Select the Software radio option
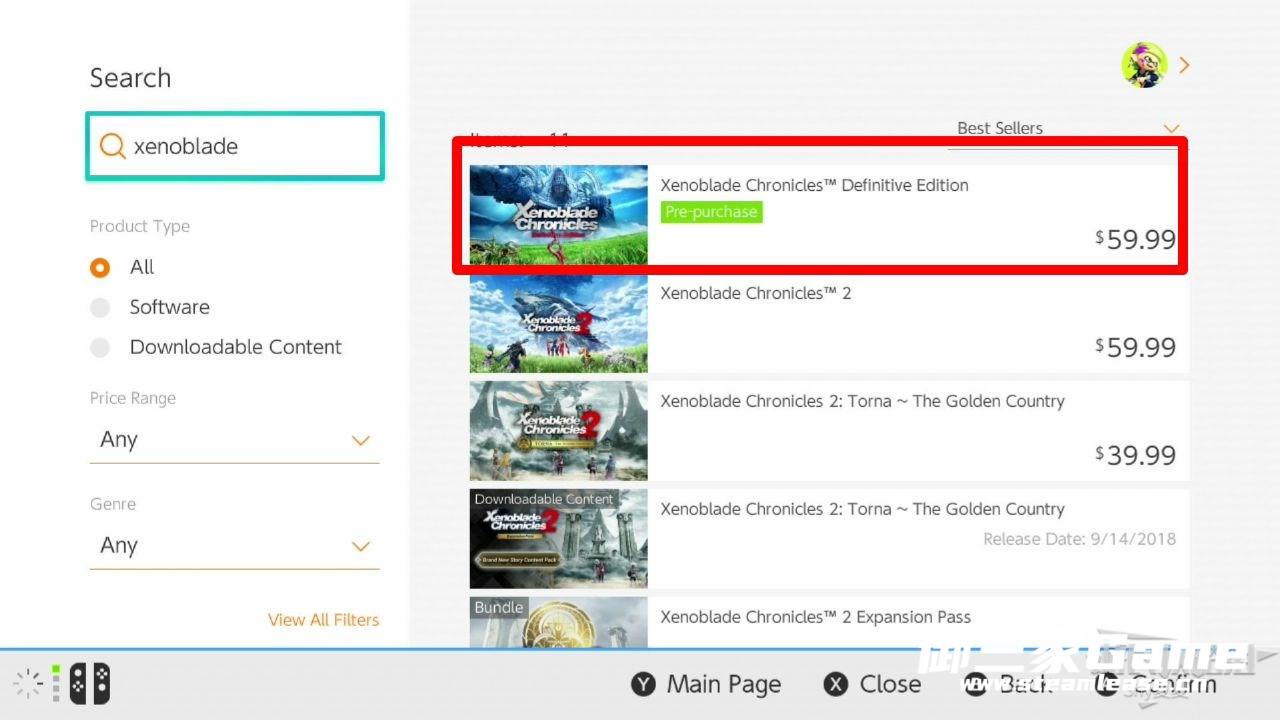Screen dimensions: 1280x720 (100, 308)
